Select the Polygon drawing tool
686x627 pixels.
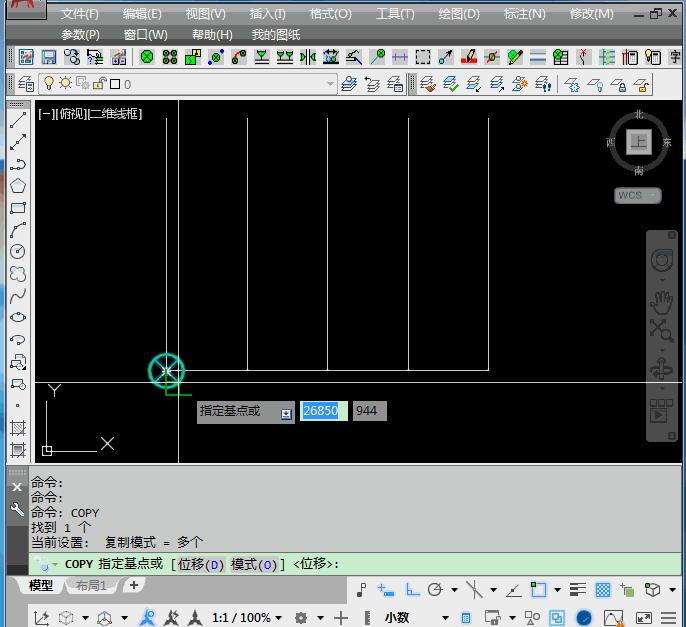click(18, 186)
